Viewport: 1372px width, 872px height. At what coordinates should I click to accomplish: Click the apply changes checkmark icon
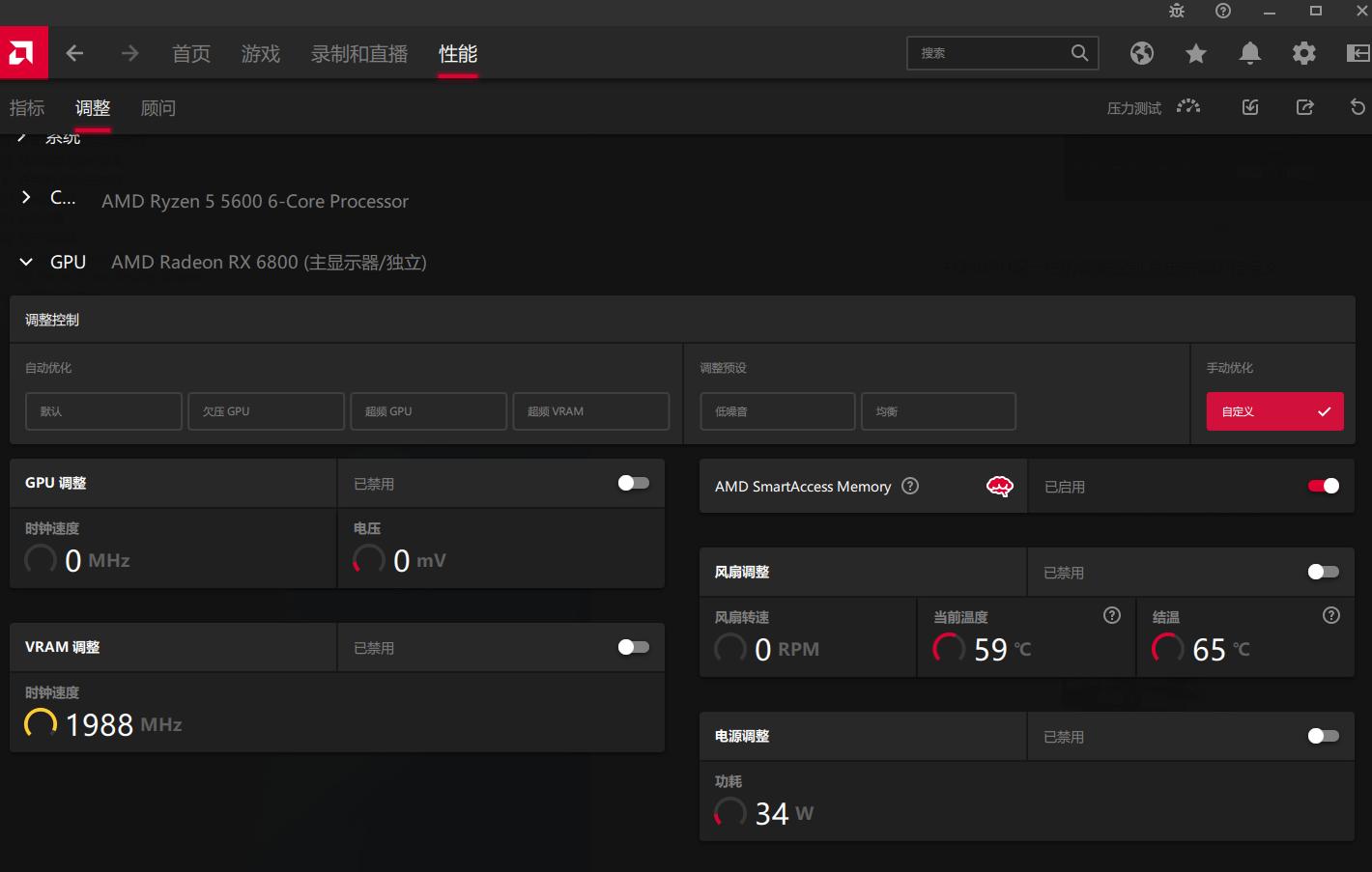1250,107
